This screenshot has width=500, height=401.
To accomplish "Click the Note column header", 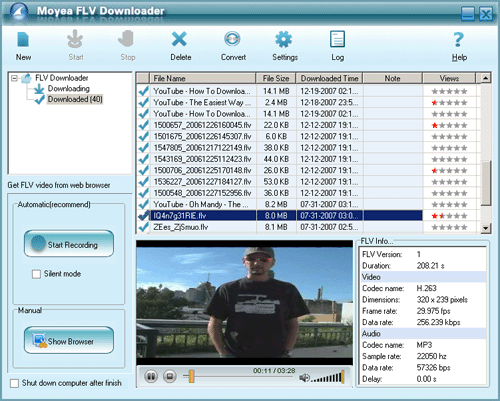I will [393, 78].
